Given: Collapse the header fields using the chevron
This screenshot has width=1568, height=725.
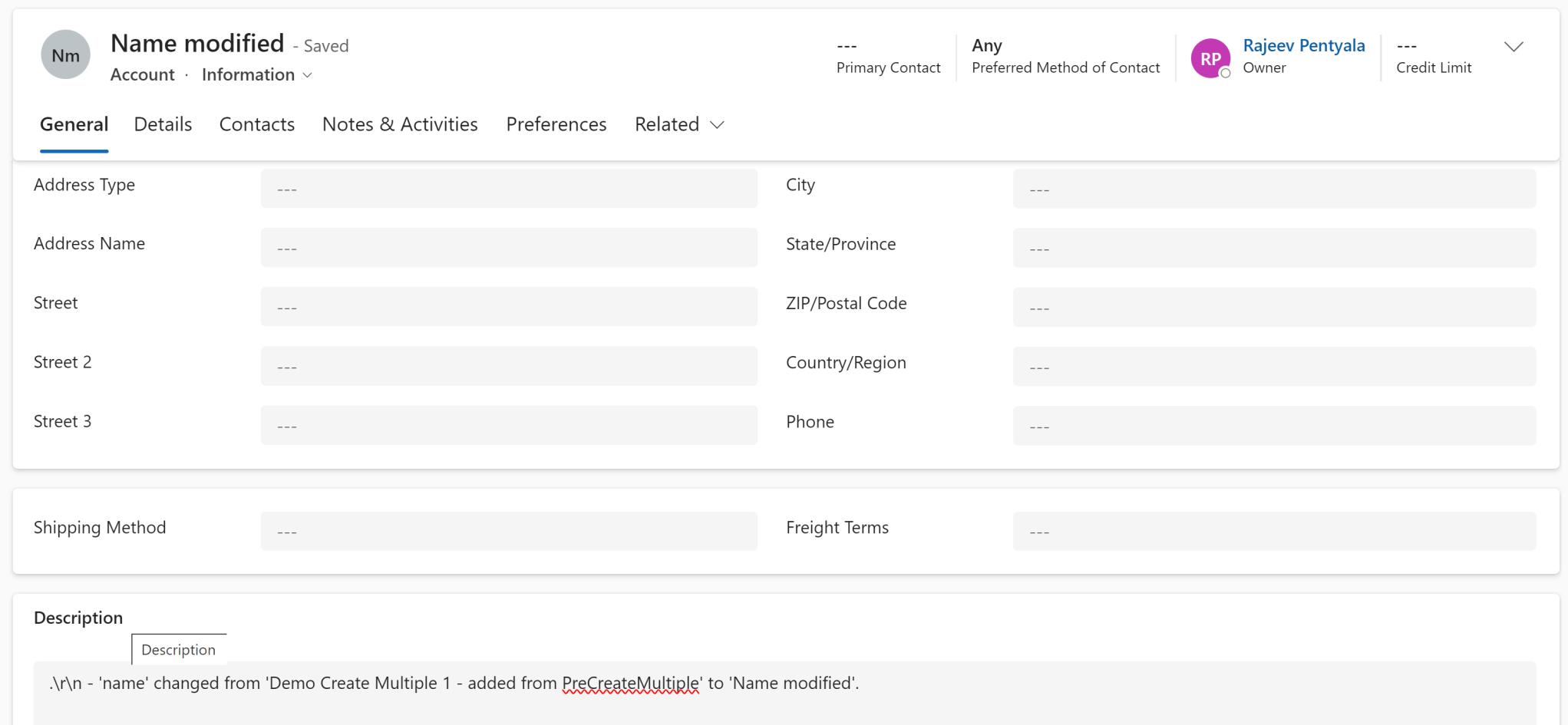Looking at the screenshot, I should point(1514,46).
